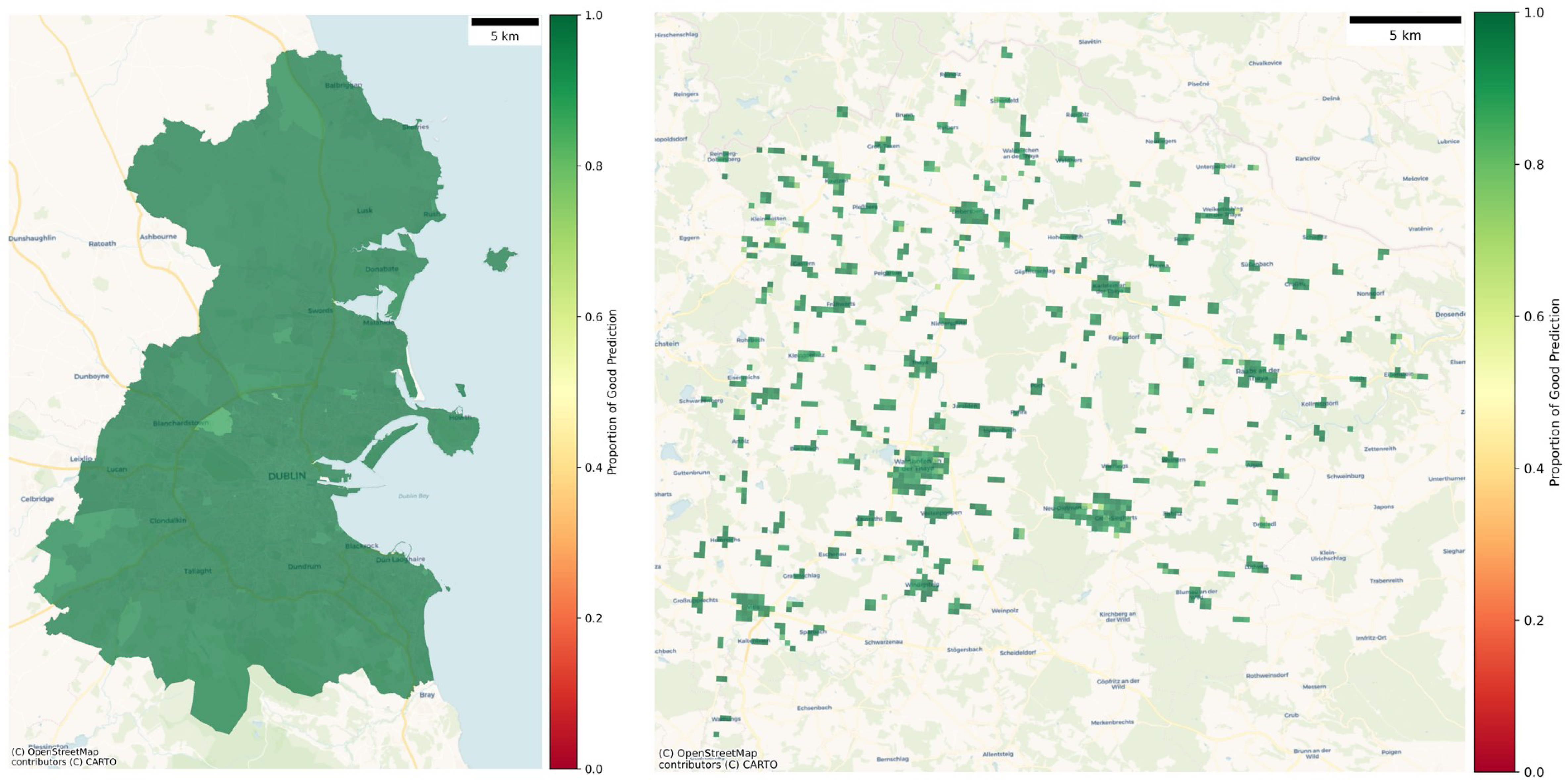Click the left map 5 km scale bar
1568x780 pixels.
click(505, 22)
